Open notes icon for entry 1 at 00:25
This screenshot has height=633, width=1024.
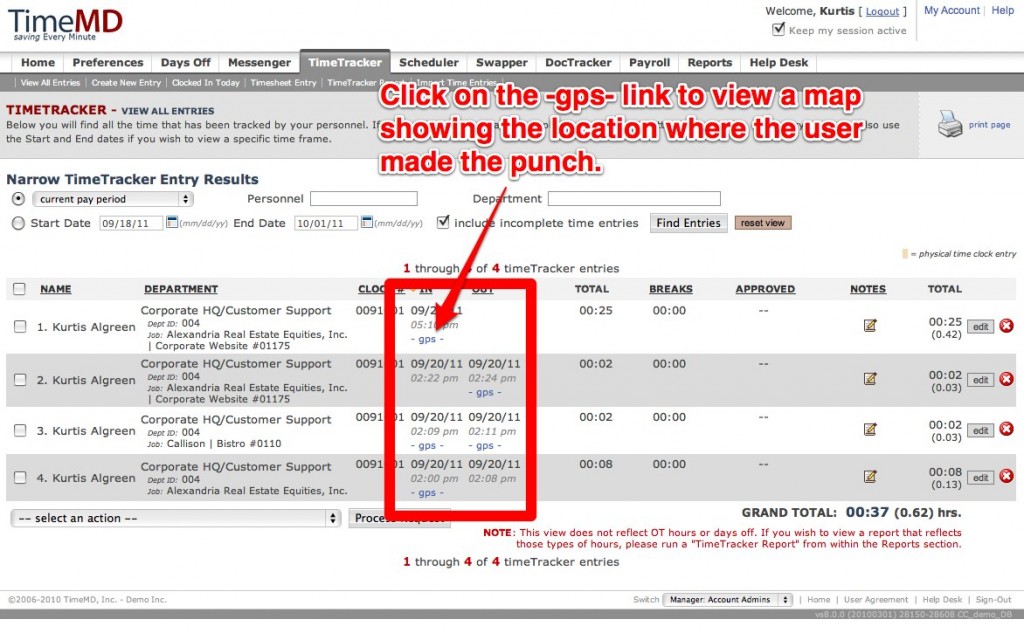point(870,325)
